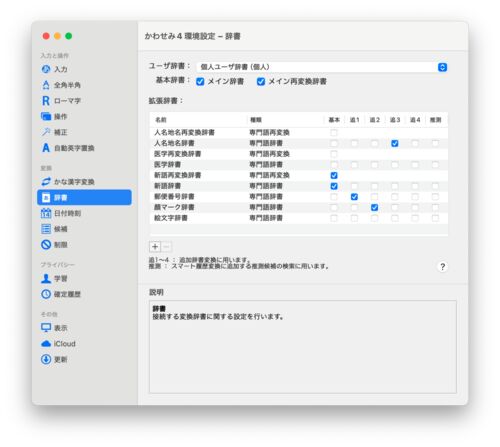The width and height of the screenshot is (500, 447).
Task: Select the 医学辞書 row name
Action: (x=167, y=165)
